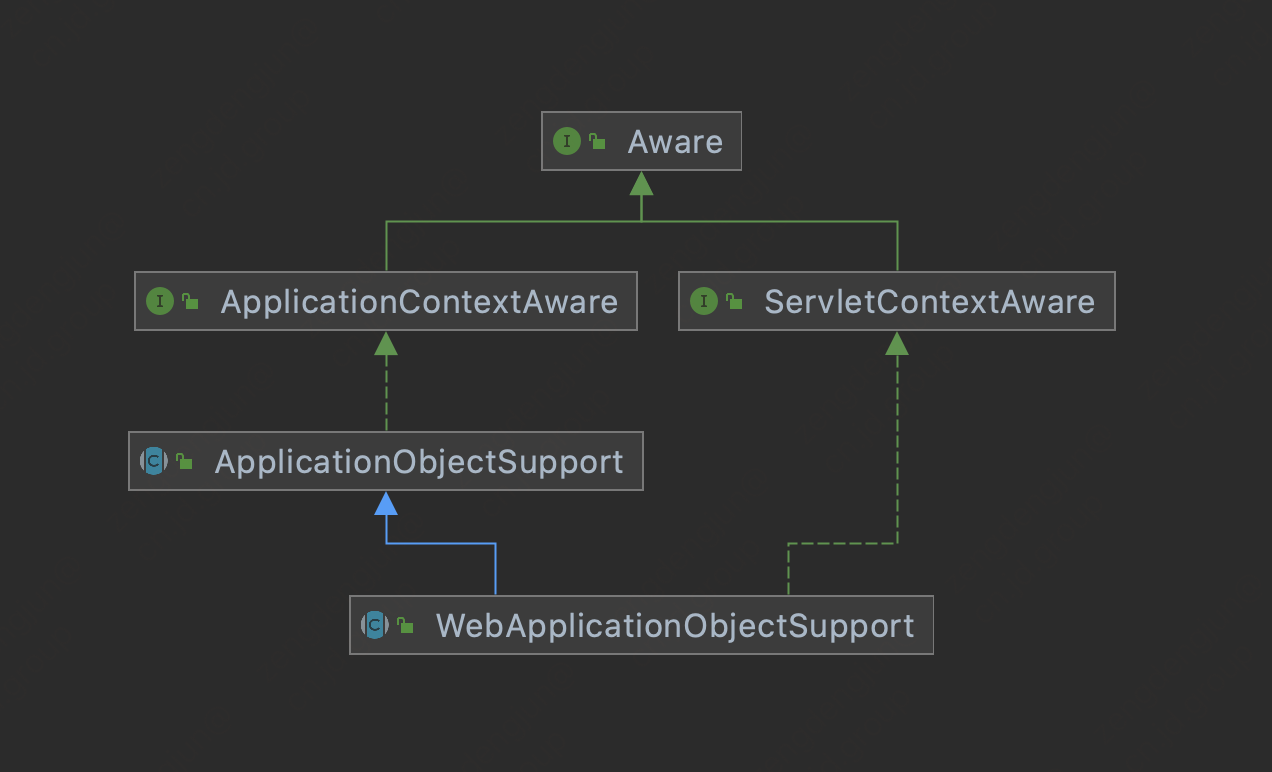1272x772 pixels.
Task: Click the arrowhead pointing into ServletContextAware
Action: click(897, 343)
